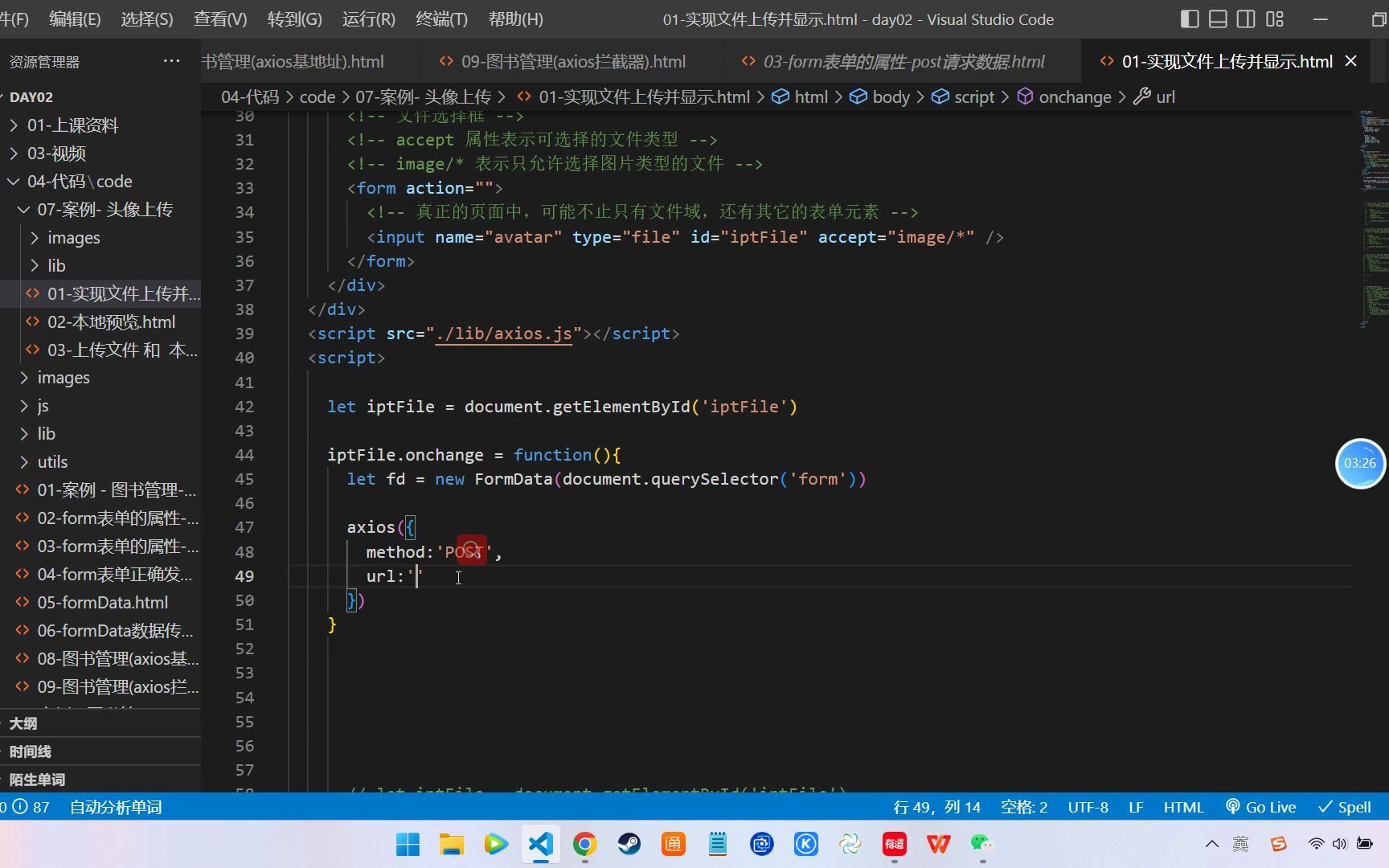Click line number 44 in gutter
This screenshot has height=868, width=1389.
244,455
